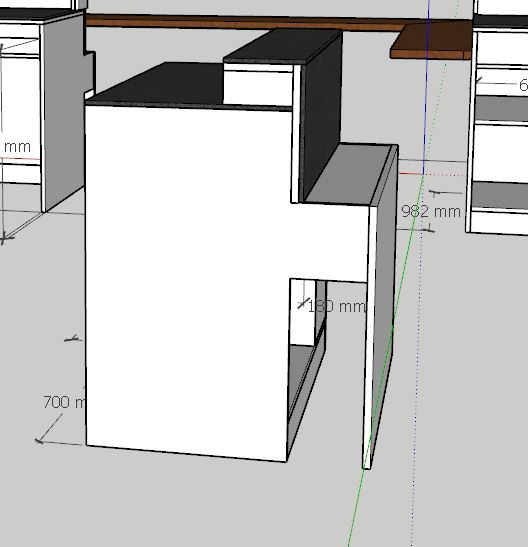Click the white front of the raised small box
This screenshot has width=528, height=547.
[257, 84]
